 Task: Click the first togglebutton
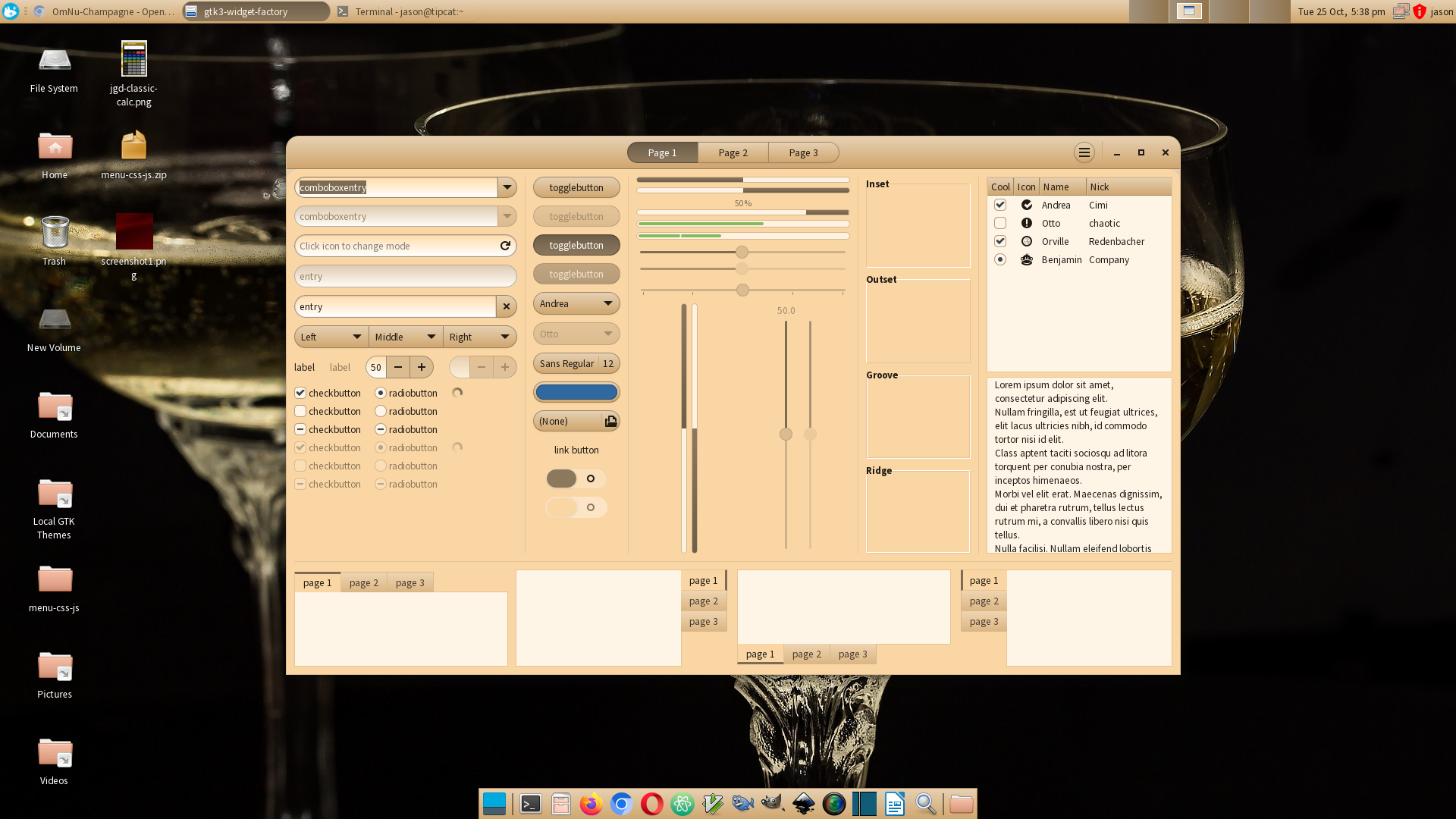576,187
